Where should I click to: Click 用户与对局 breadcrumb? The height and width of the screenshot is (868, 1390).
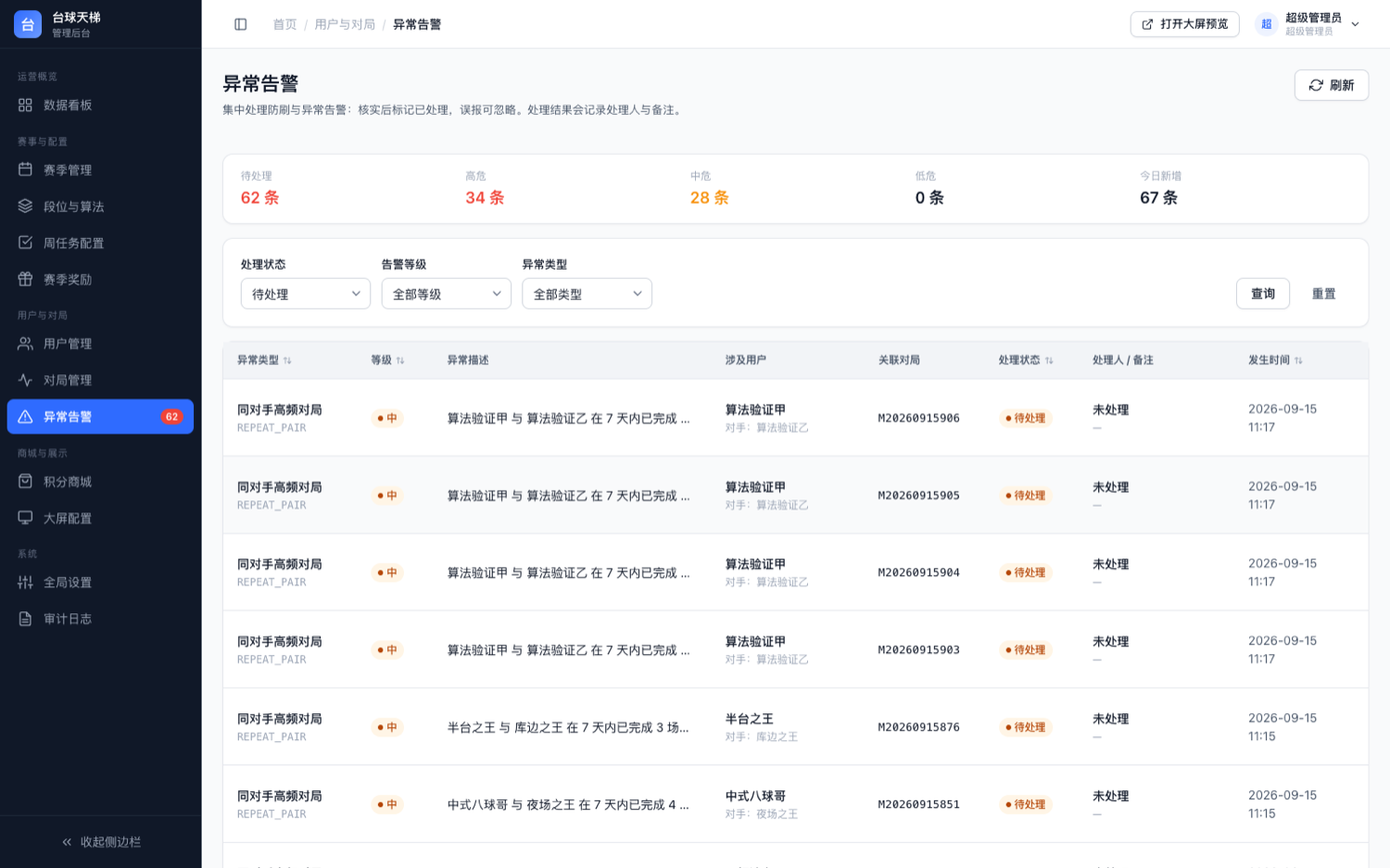[345, 24]
